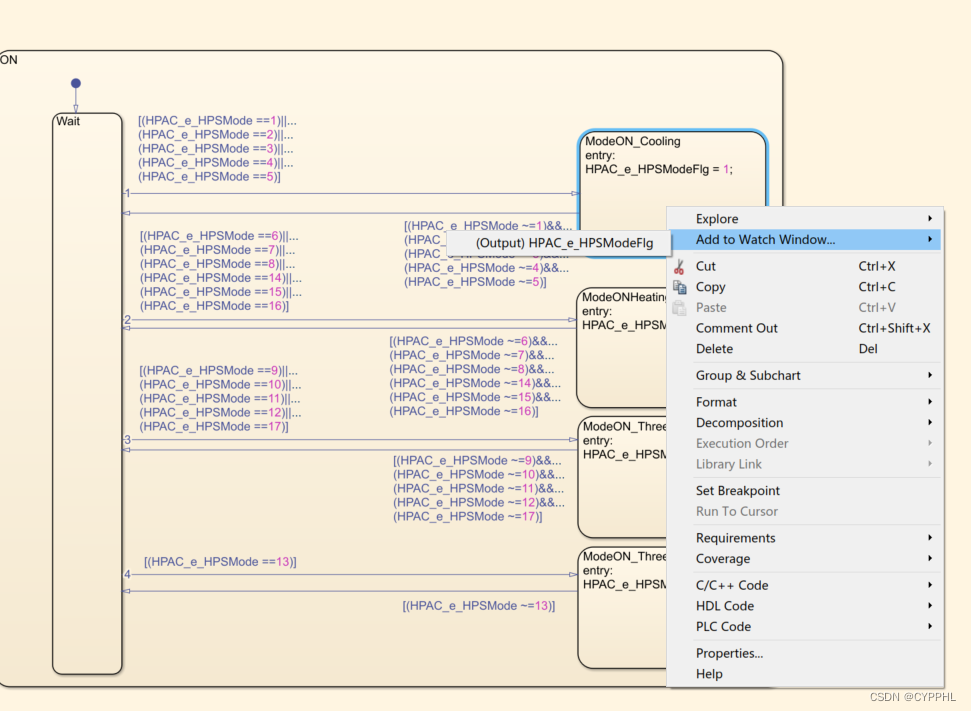The height and width of the screenshot is (711, 971).
Task: Expand the arrow beside Coverage
Action: [x=930, y=559]
